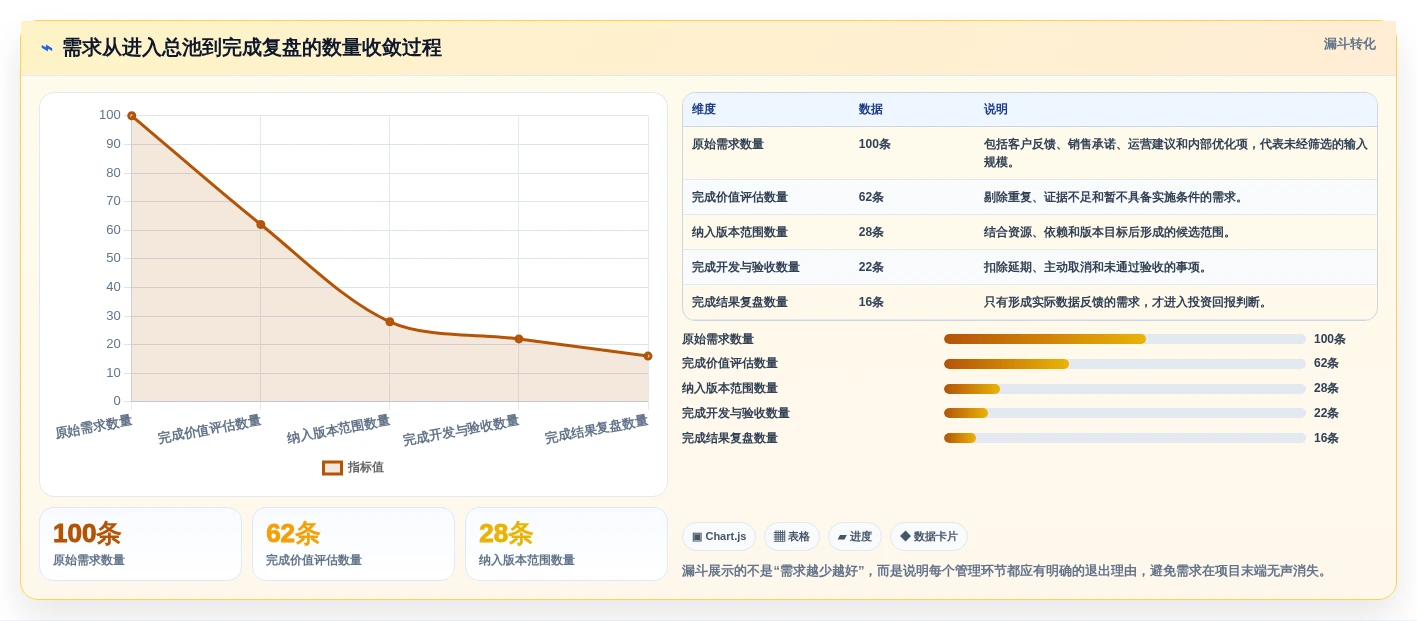Click the description starting 剔除重复

tap(1116, 197)
